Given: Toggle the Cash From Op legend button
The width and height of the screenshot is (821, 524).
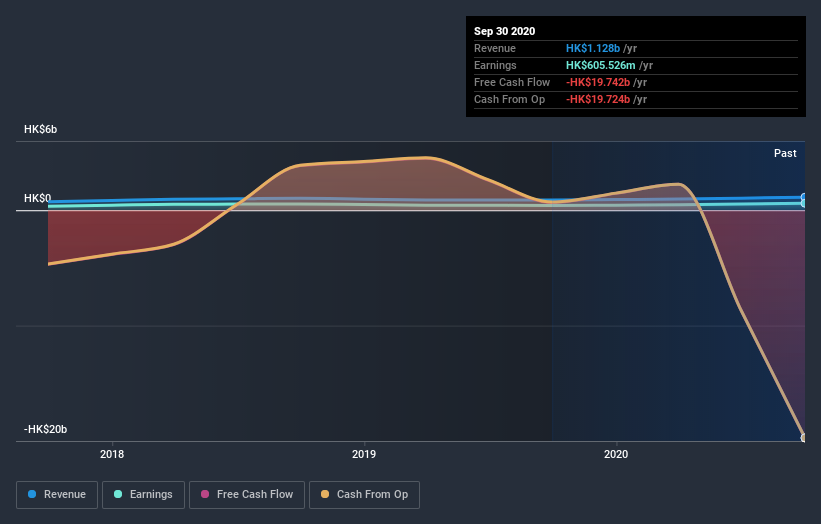Looking at the screenshot, I should (x=364, y=495).
